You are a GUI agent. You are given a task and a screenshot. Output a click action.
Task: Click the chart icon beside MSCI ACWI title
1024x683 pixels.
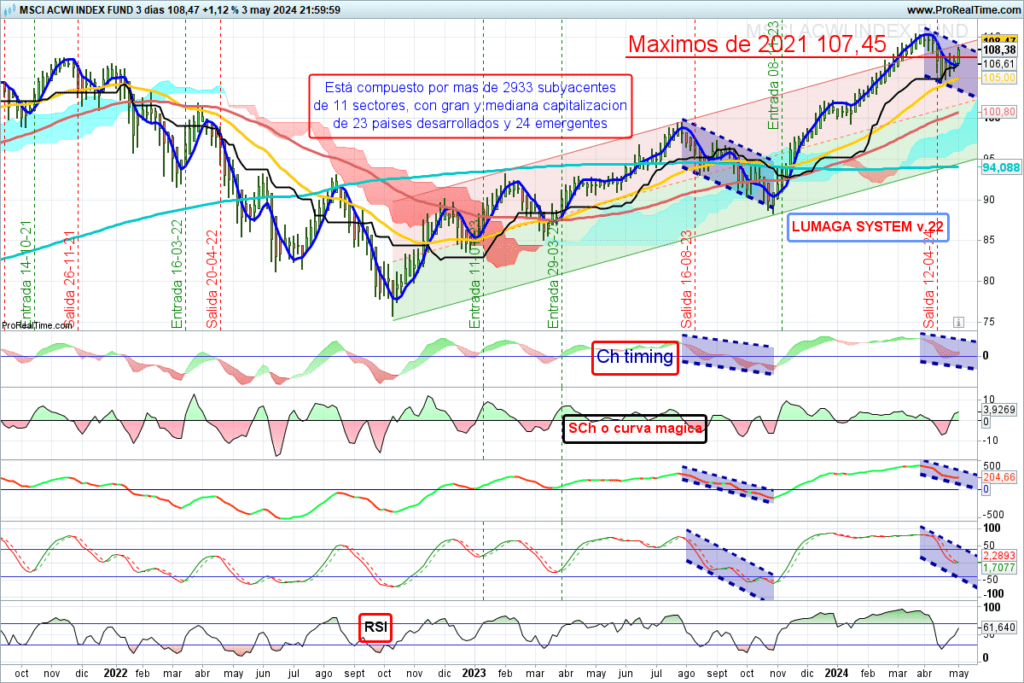point(8,10)
